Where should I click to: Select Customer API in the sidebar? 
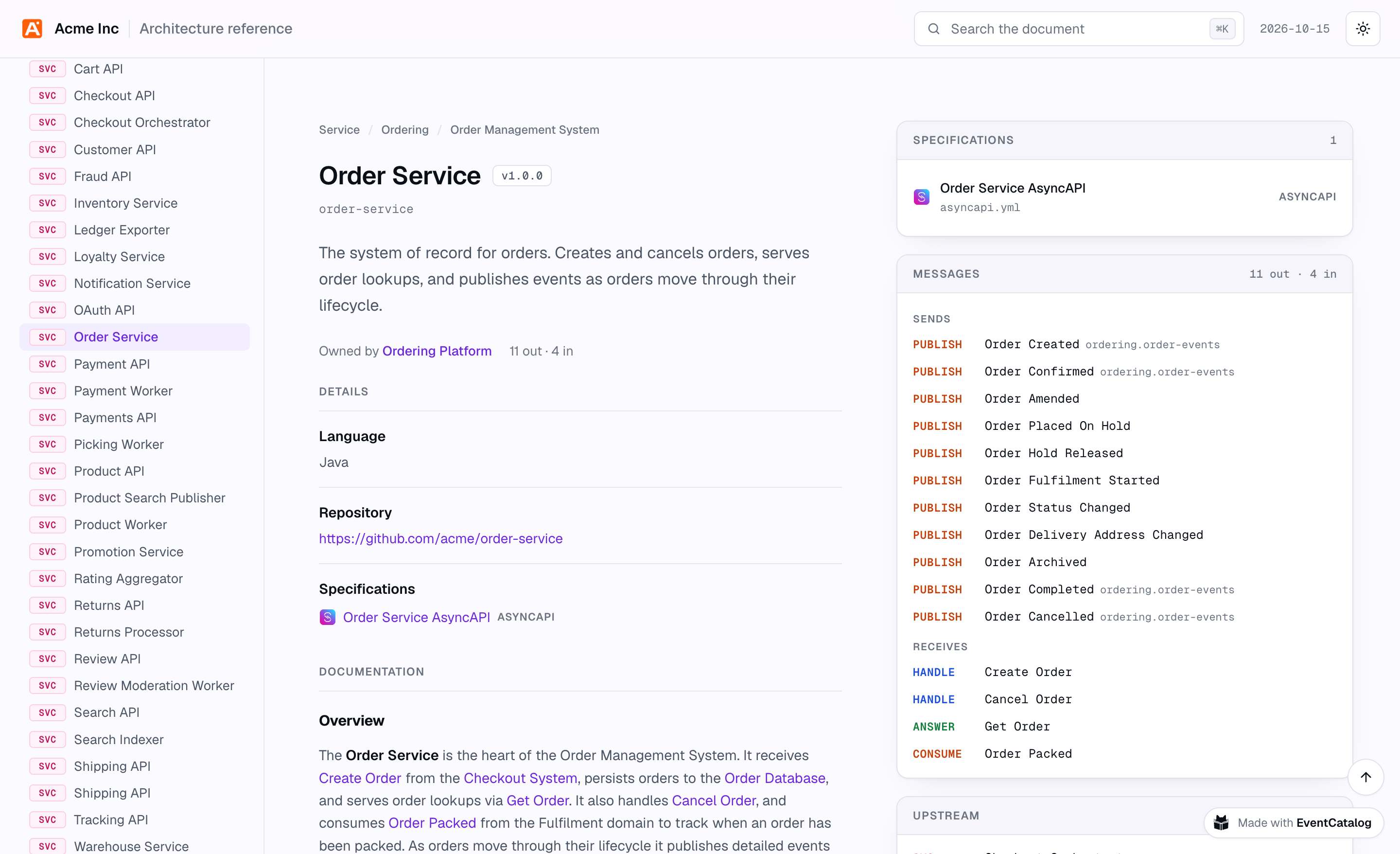tap(134, 149)
